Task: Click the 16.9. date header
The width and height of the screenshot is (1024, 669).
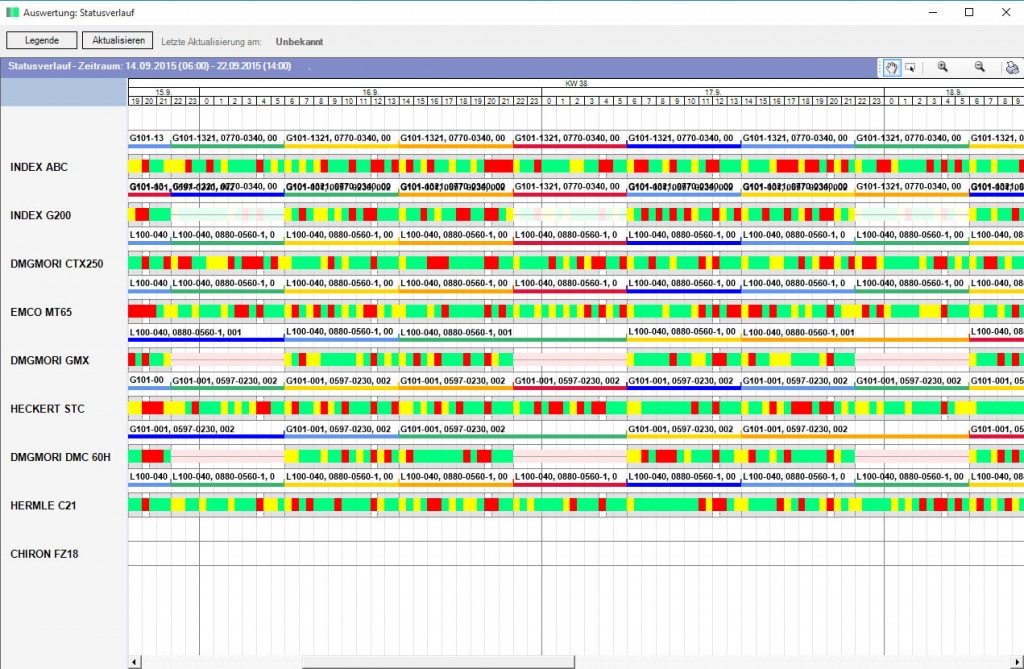Action: point(370,92)
